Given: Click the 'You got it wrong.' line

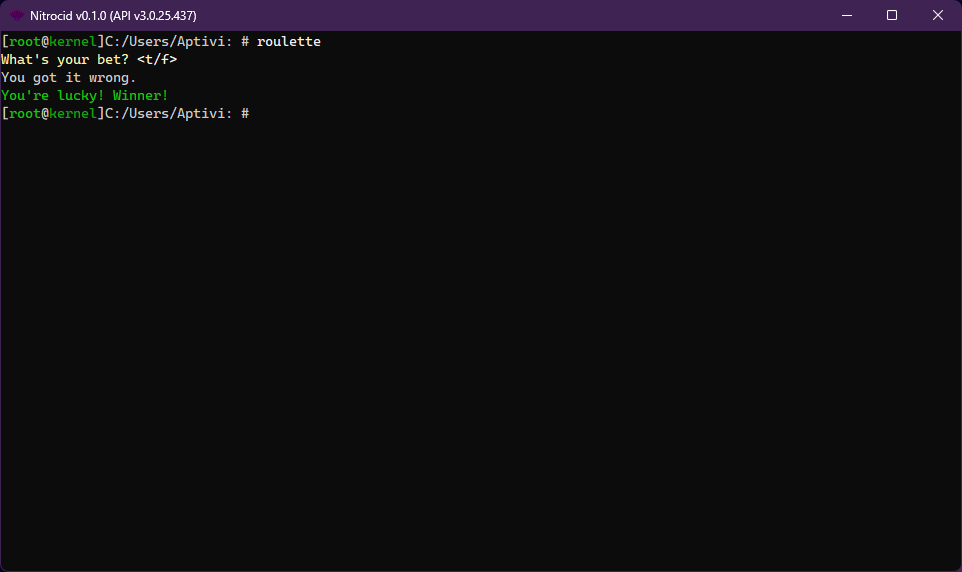Looking at the screenshot, I should (x=69, y=78).
